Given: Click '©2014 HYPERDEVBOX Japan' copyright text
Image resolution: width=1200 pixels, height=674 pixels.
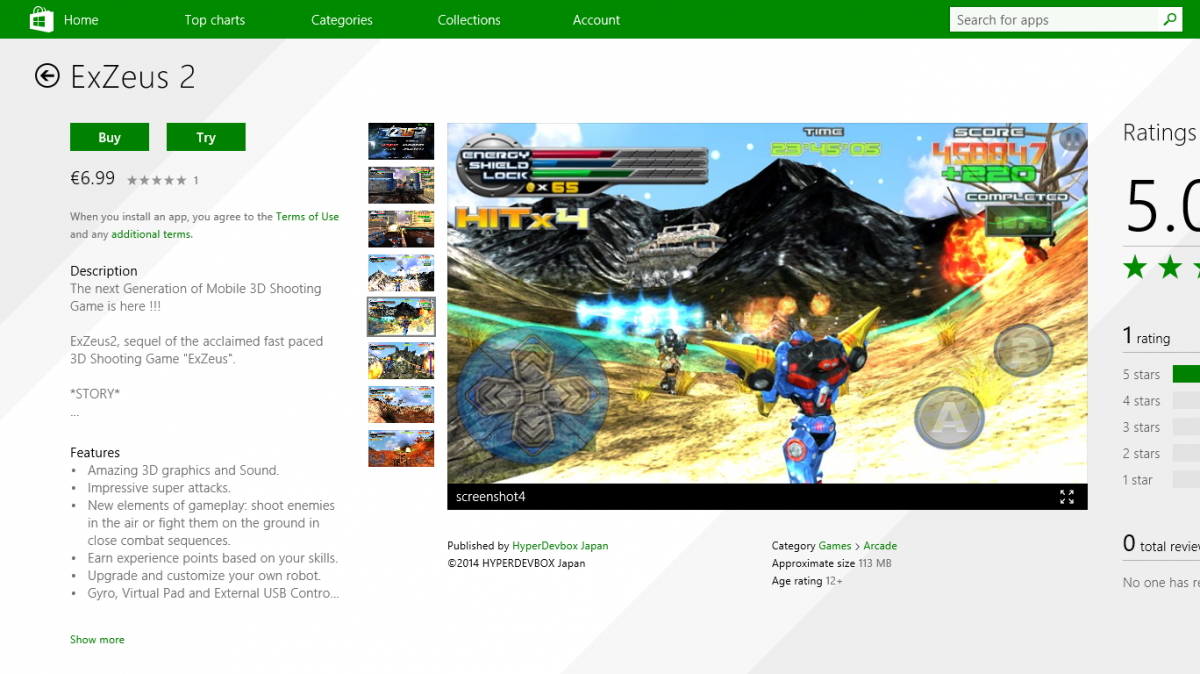Looking at the screenshot, I should coord(516,564).
